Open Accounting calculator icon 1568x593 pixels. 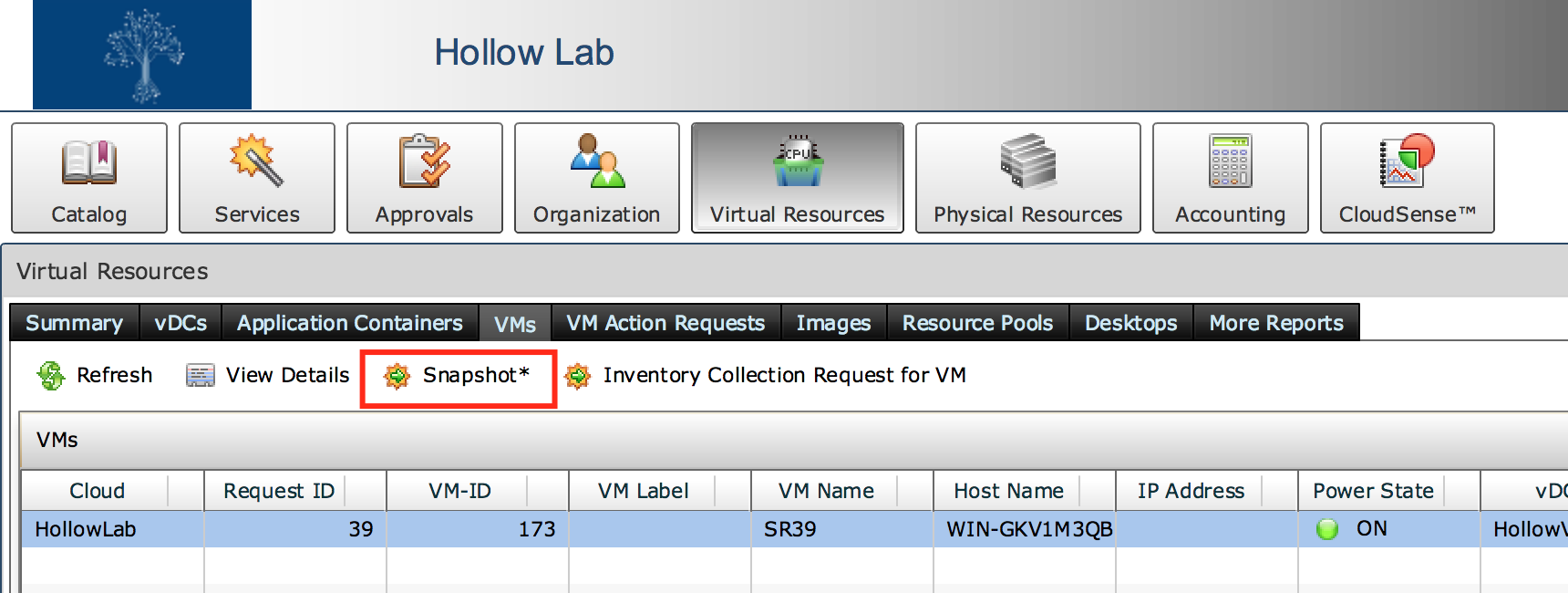1230,161
